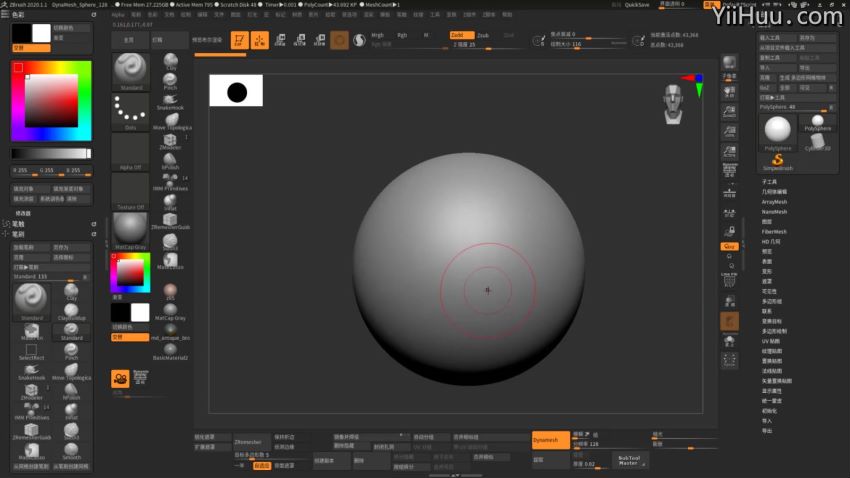The width and height of the screenshot is (850, 478).
Task: Activate the Edit mode icon
Action: pyautogui.click(x=240, y=40)
